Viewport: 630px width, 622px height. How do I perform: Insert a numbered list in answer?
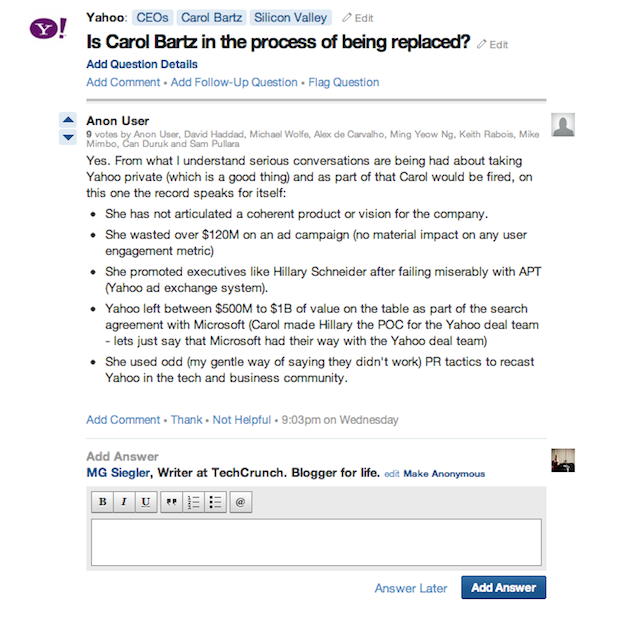click(194, 502)
